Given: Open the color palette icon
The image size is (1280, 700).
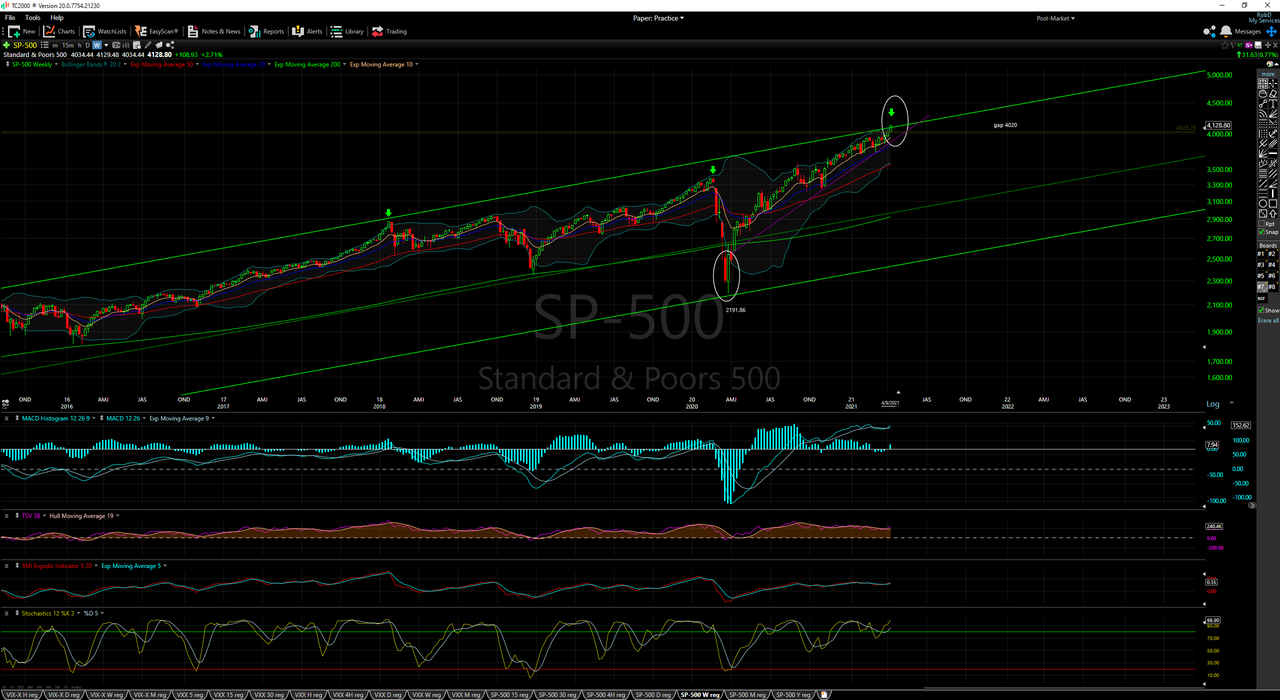Looking at the screenshot, I should (x=1269, y=63).
